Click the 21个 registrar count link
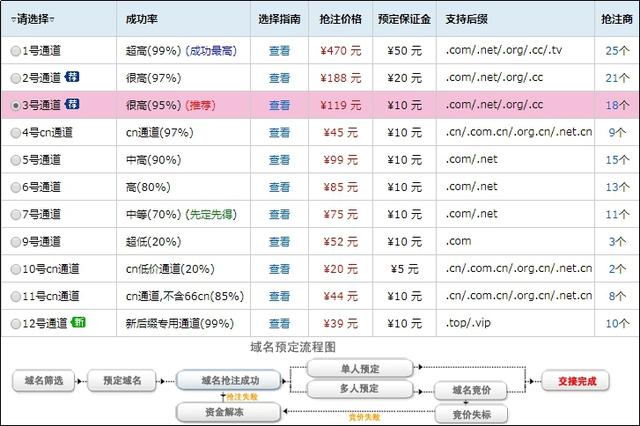Viewport: 640px width, 426px height. (617, 78)
